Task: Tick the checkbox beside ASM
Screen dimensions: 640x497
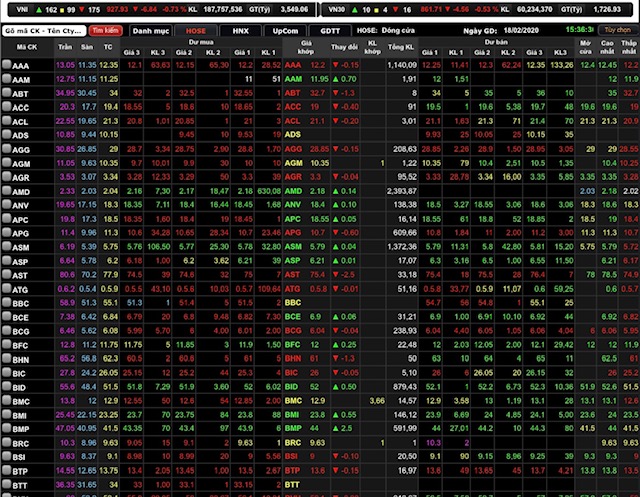Action: [6, 246]
